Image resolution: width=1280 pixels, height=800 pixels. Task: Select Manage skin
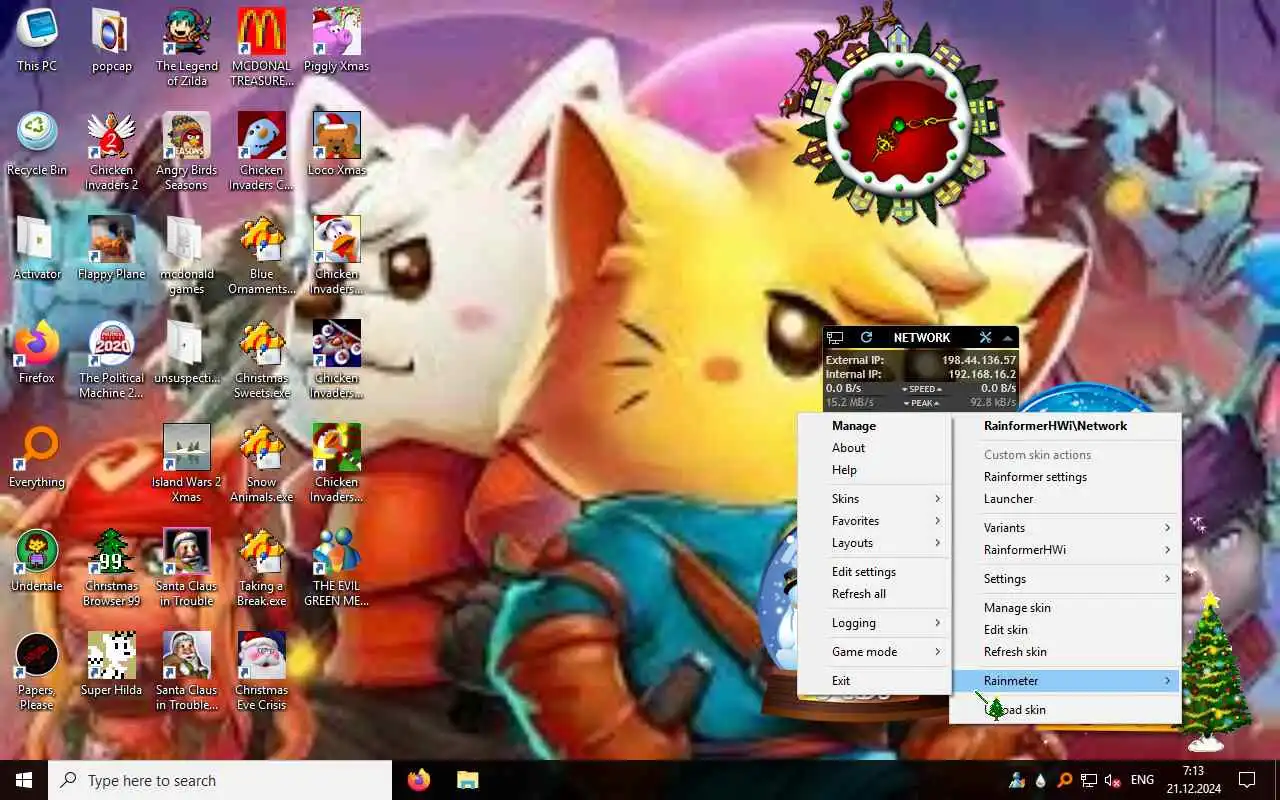click(x=1065, y=608)
